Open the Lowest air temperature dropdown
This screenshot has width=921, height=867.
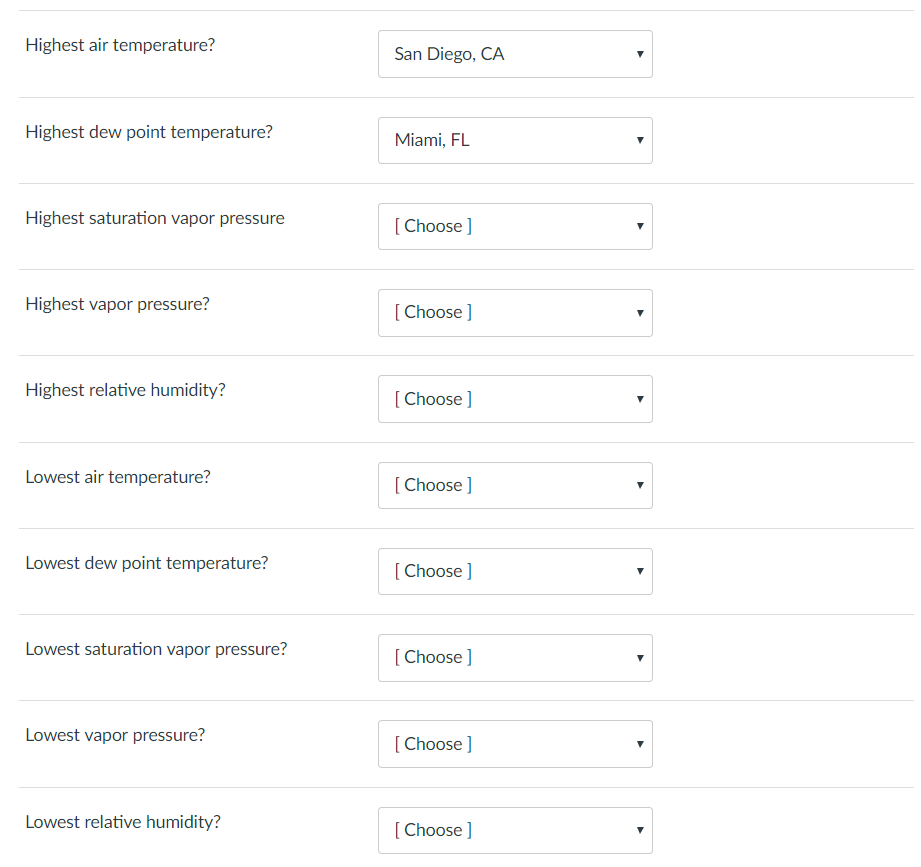coord(514,485)
